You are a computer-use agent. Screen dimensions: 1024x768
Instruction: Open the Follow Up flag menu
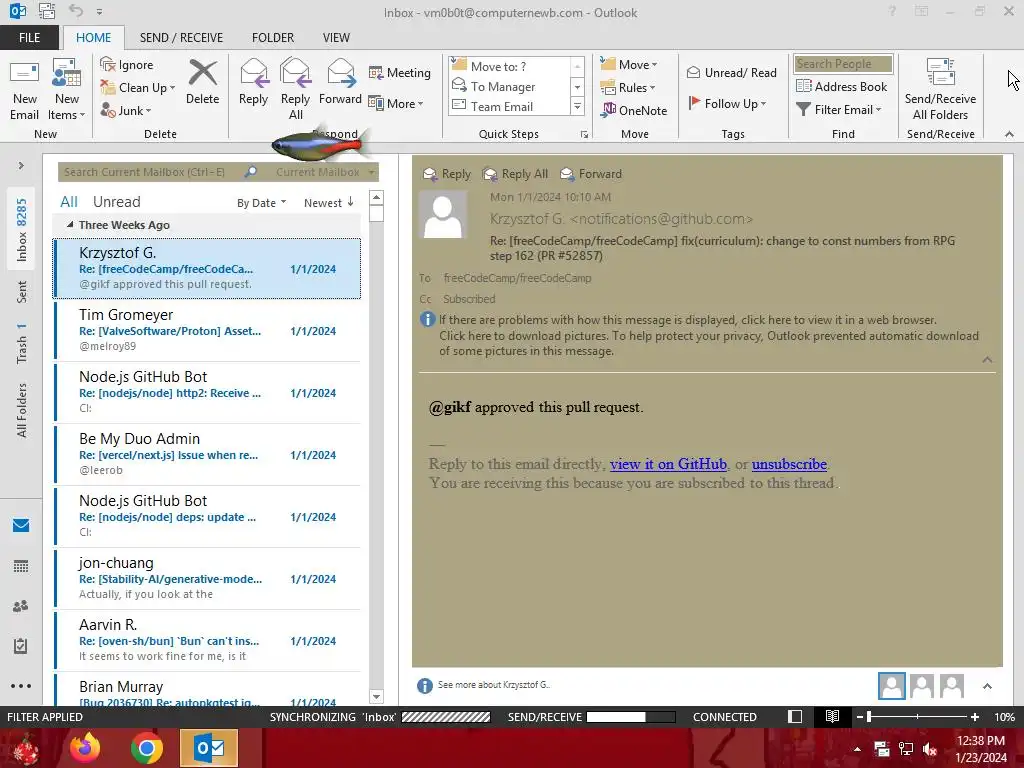coord(727,103)
